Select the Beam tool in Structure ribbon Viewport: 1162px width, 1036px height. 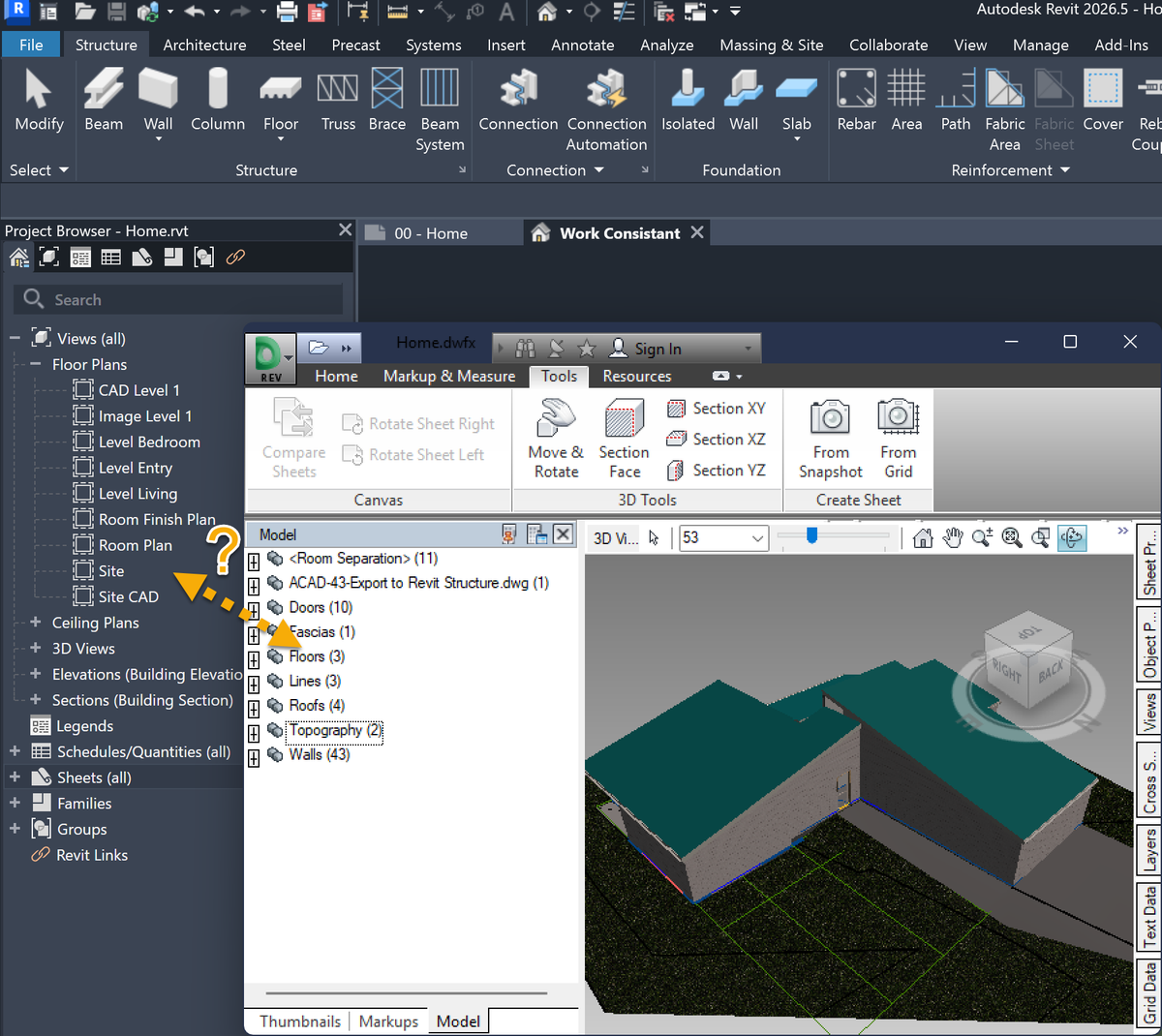(104, 101)
